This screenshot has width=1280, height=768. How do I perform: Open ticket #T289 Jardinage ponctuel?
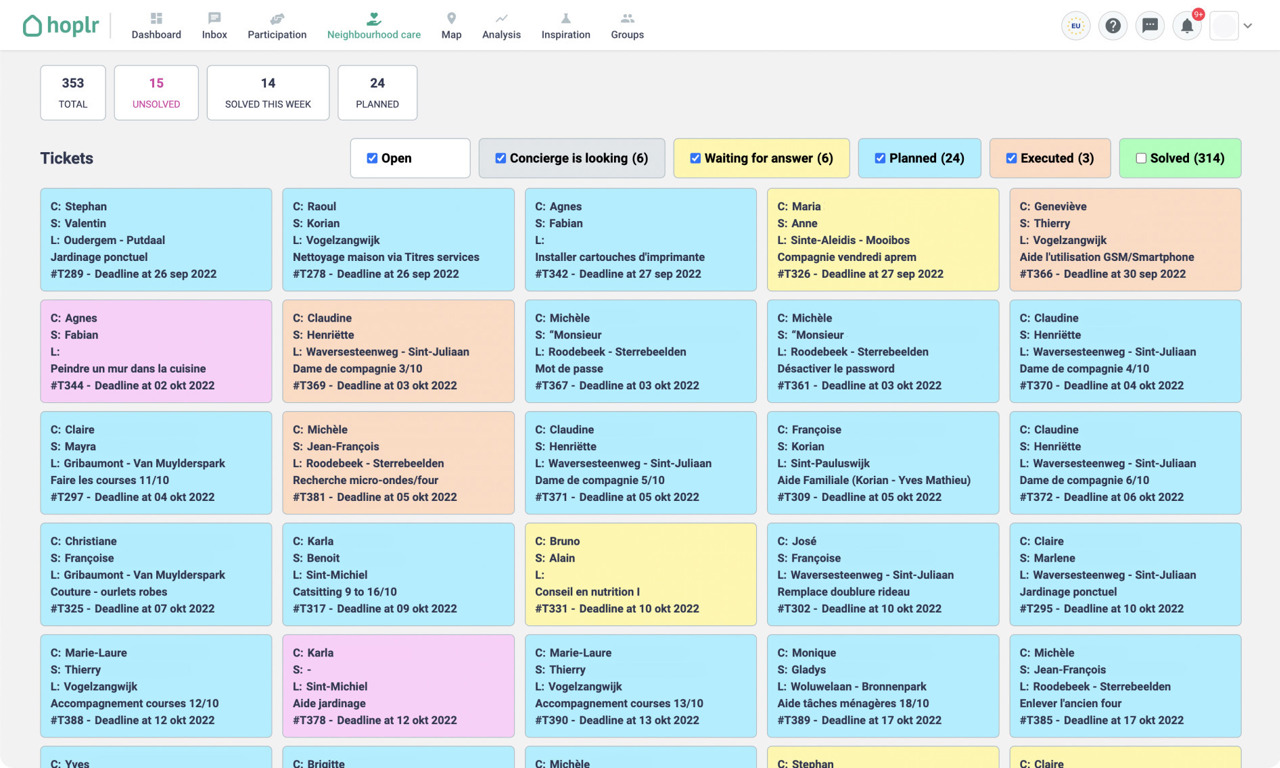[x=156, y=240]
